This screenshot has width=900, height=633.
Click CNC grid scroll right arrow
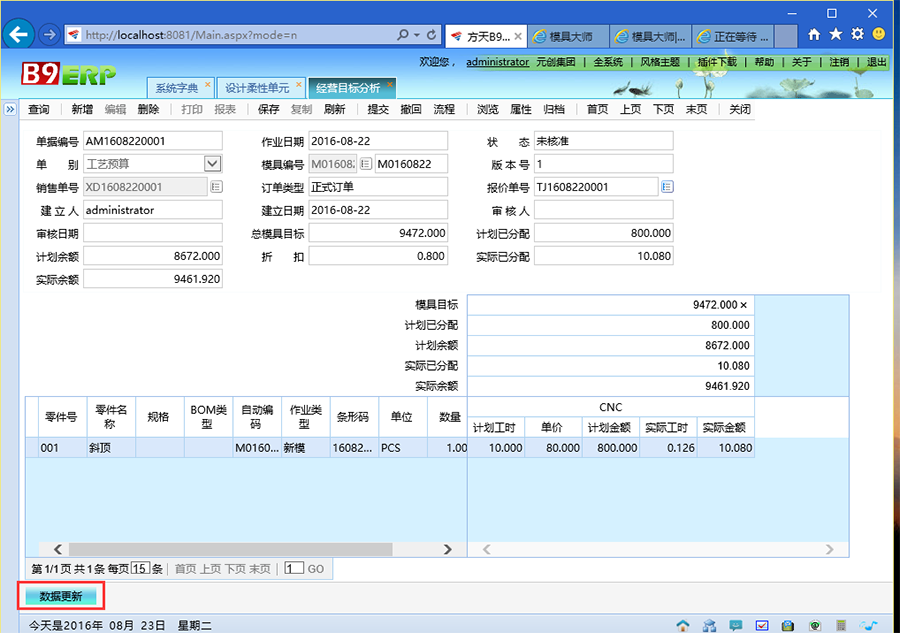coord(829,549)
